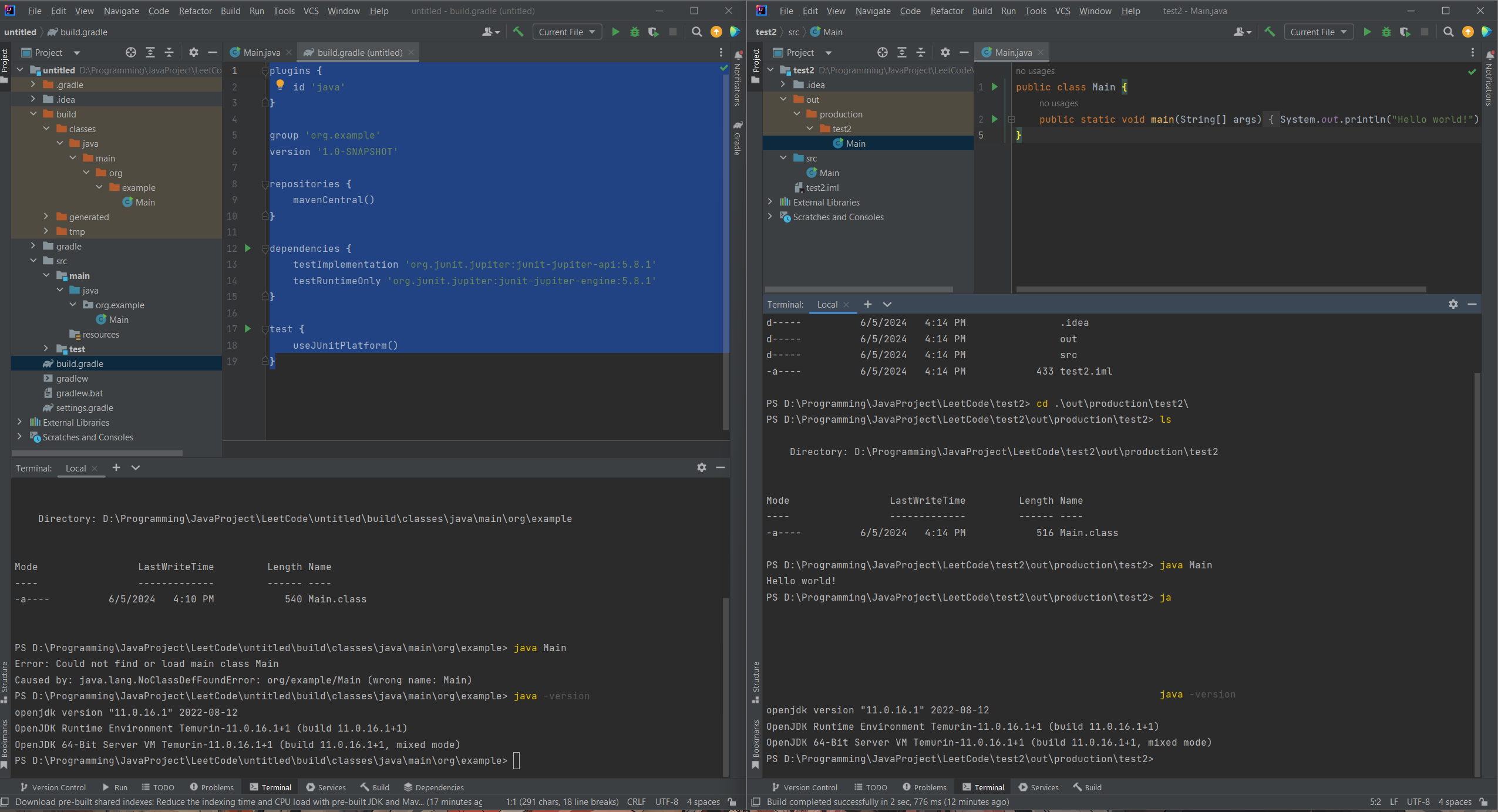1498x812 pixels.
Task: Run test task gutter icon on line 17
Action: 248,329
